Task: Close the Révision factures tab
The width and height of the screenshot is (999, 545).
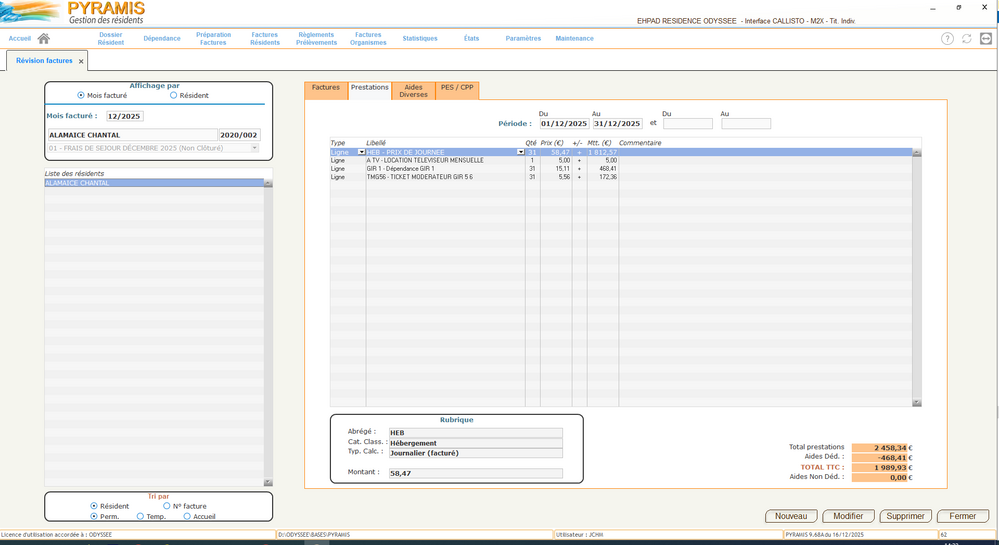Action: click(x=82, y=62)
